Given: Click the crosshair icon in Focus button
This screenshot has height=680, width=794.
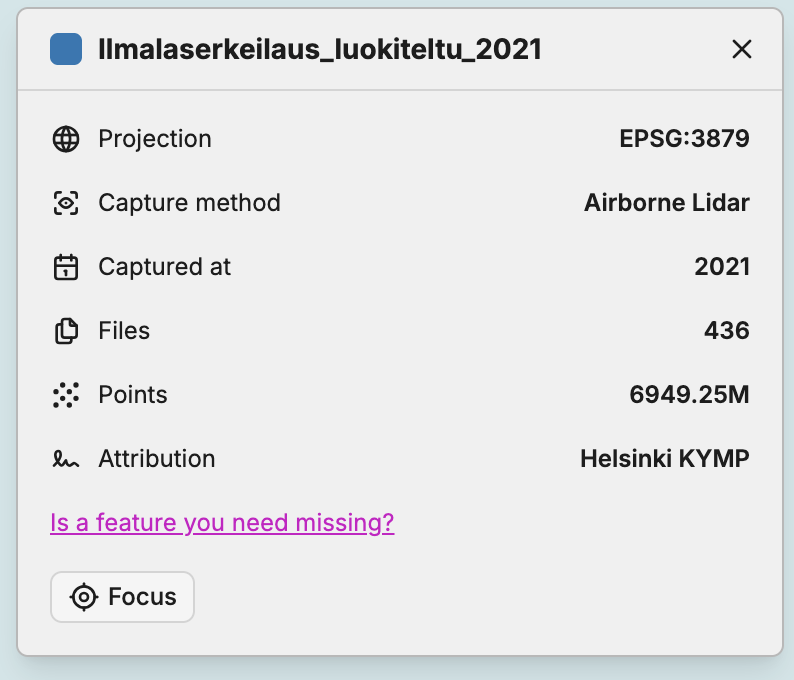Looking at the screenshot, I should [x=84, y=597].
